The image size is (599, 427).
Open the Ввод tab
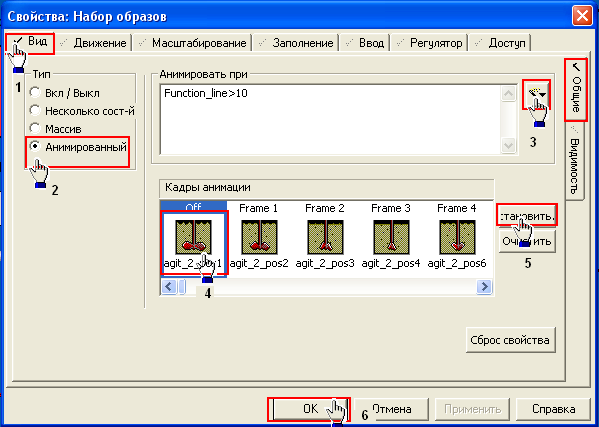click(365, 43)
